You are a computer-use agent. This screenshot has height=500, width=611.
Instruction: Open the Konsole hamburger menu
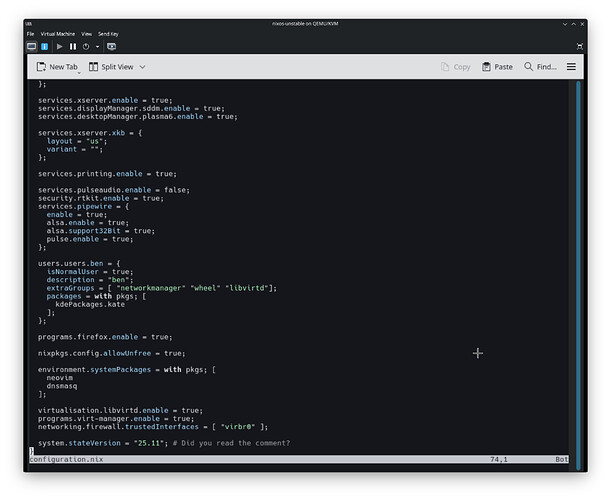pyautogui.click(x=571, y=67)
